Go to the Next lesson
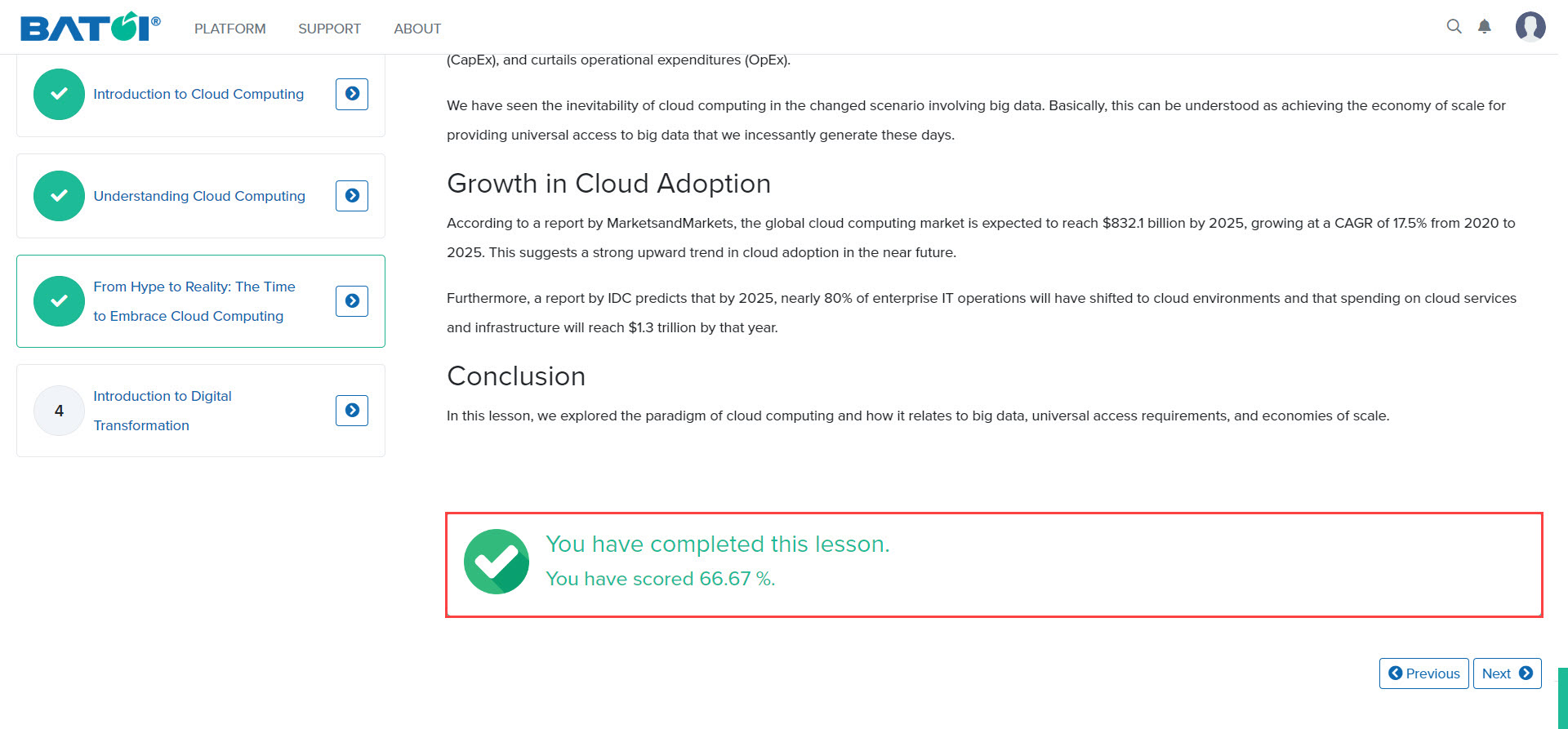This screenshot has width=1568, height=729. tap(1508, 673)
